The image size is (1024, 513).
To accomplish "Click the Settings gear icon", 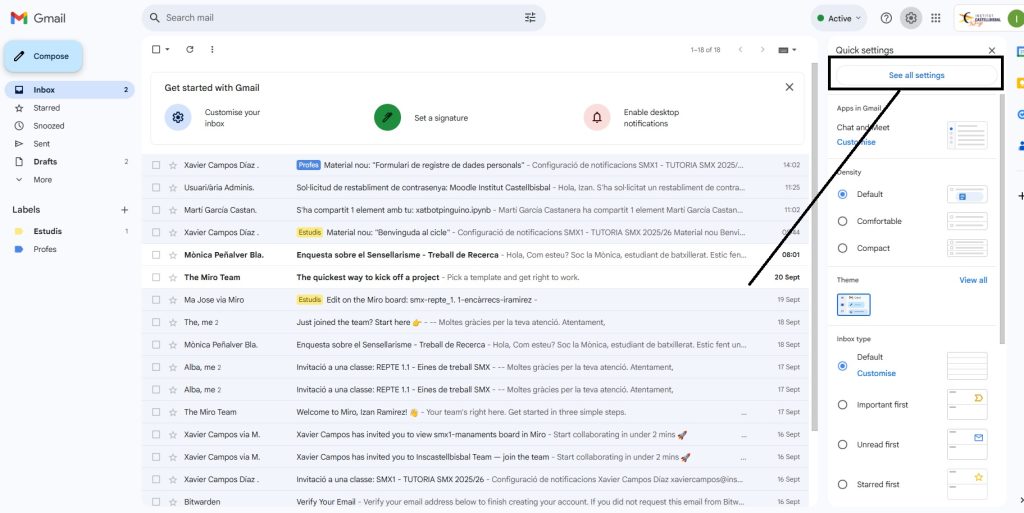I will (x=910, y=18).
